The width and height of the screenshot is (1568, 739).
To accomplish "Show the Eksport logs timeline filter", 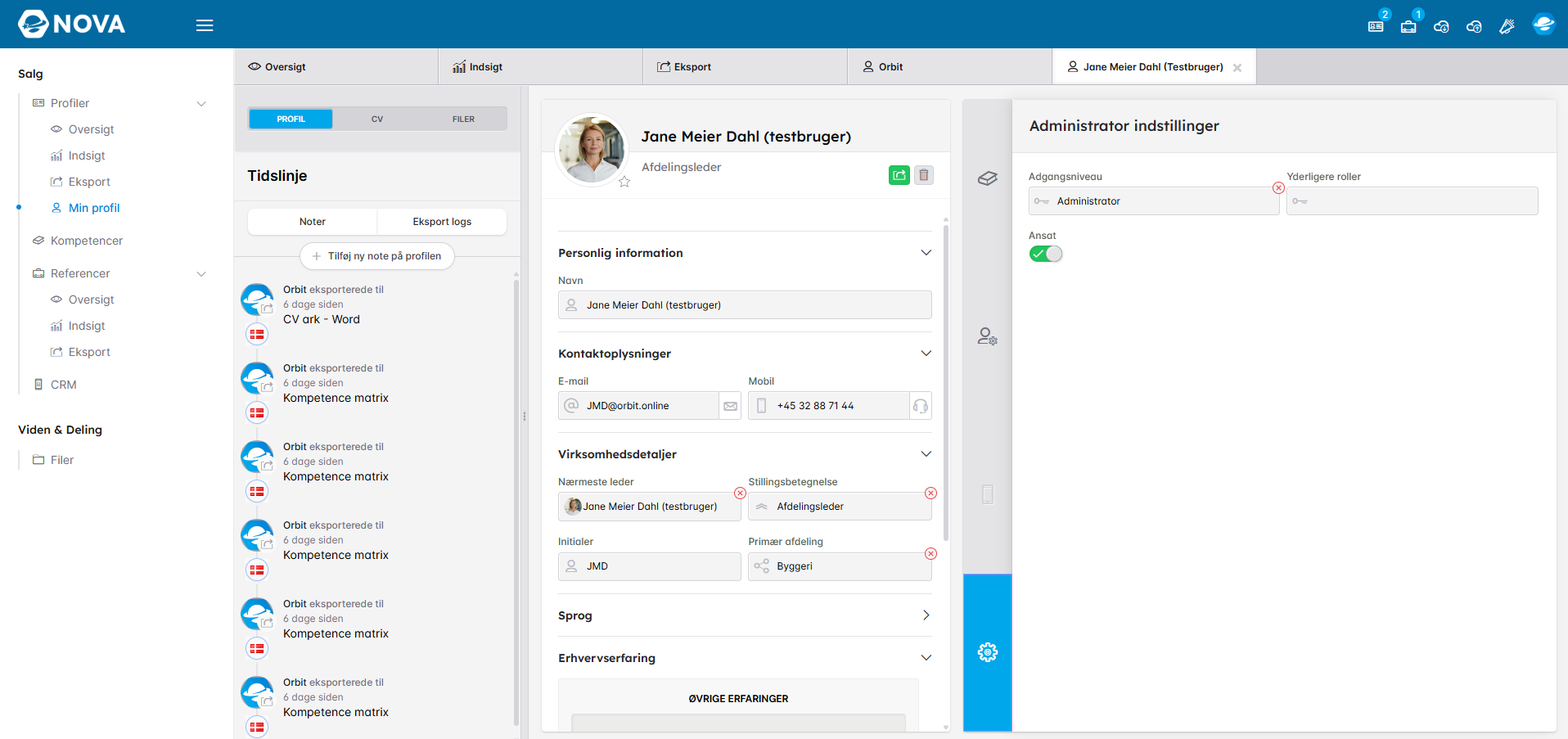I will [x=442, y=222].
